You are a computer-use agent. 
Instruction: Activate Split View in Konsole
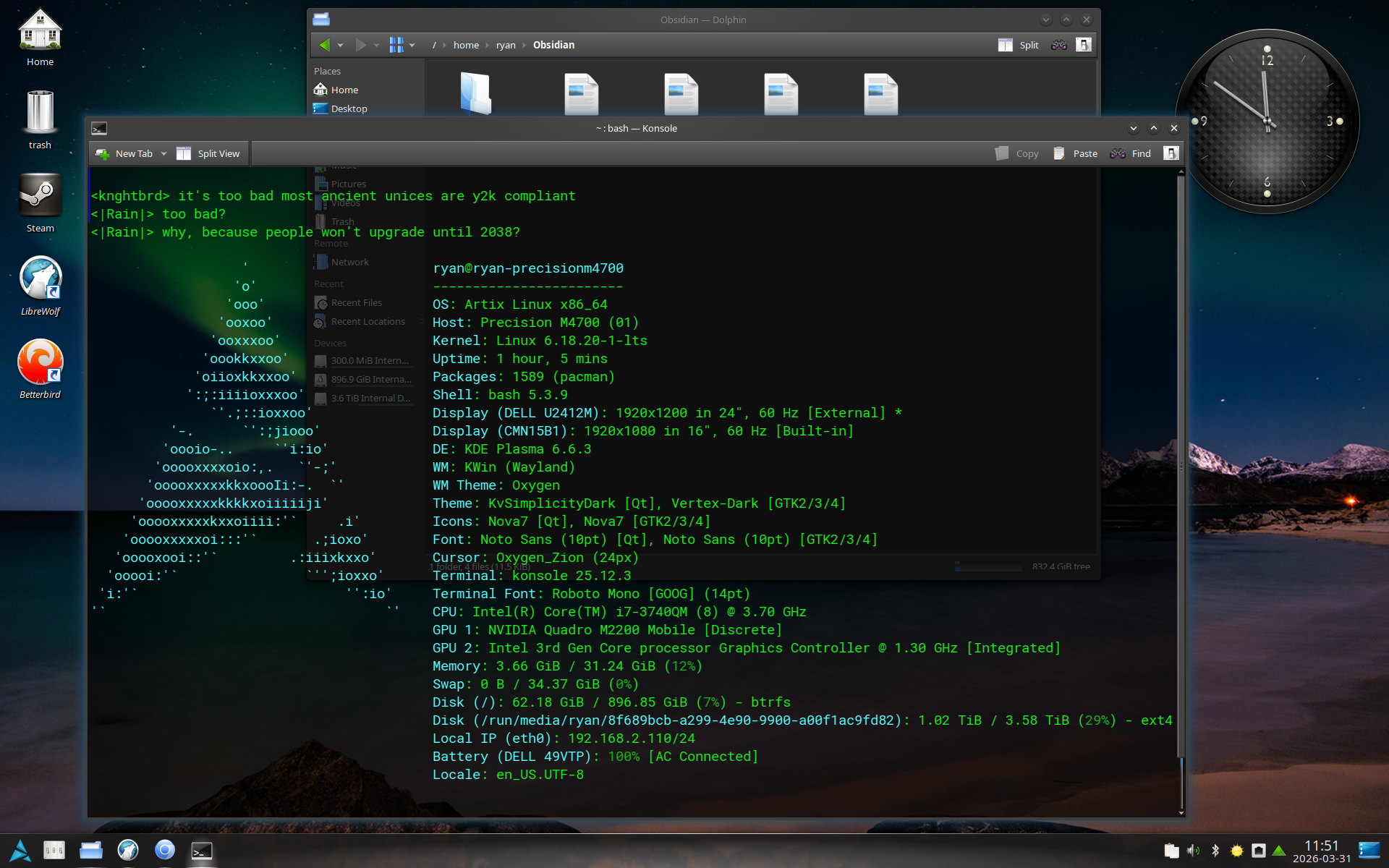(209, 153)
